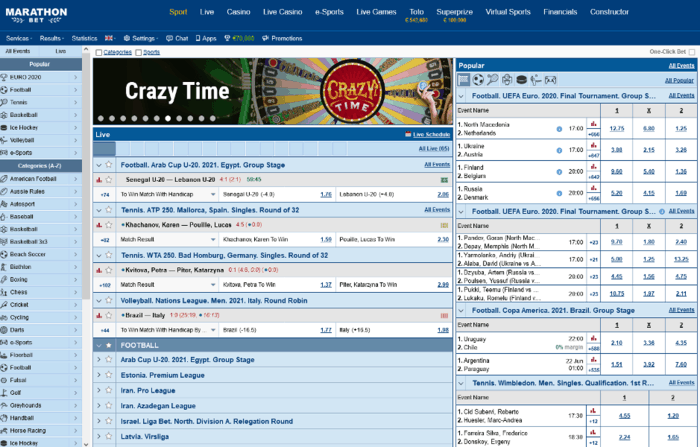Open statistics icon for Uruguay vs Chile
Screen dimensions: 700x447
(593, 338)
